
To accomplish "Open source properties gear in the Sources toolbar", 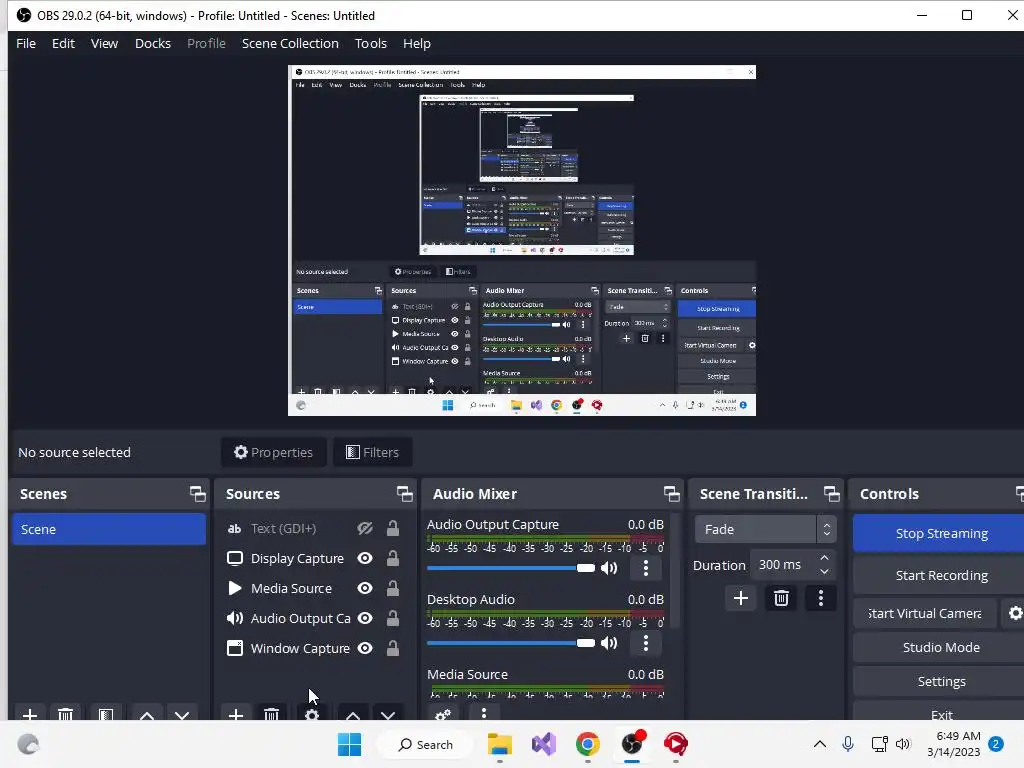I will click(x=312, y=714).
